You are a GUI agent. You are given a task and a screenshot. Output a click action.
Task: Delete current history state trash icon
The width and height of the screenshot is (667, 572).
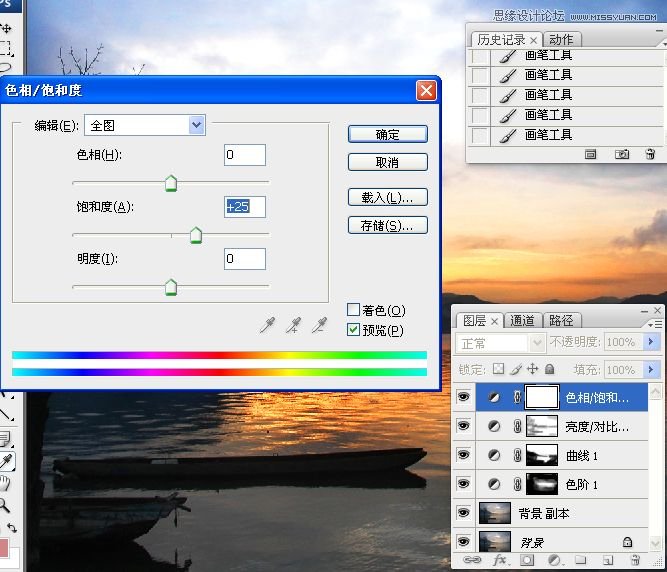[x=650, y=154]
